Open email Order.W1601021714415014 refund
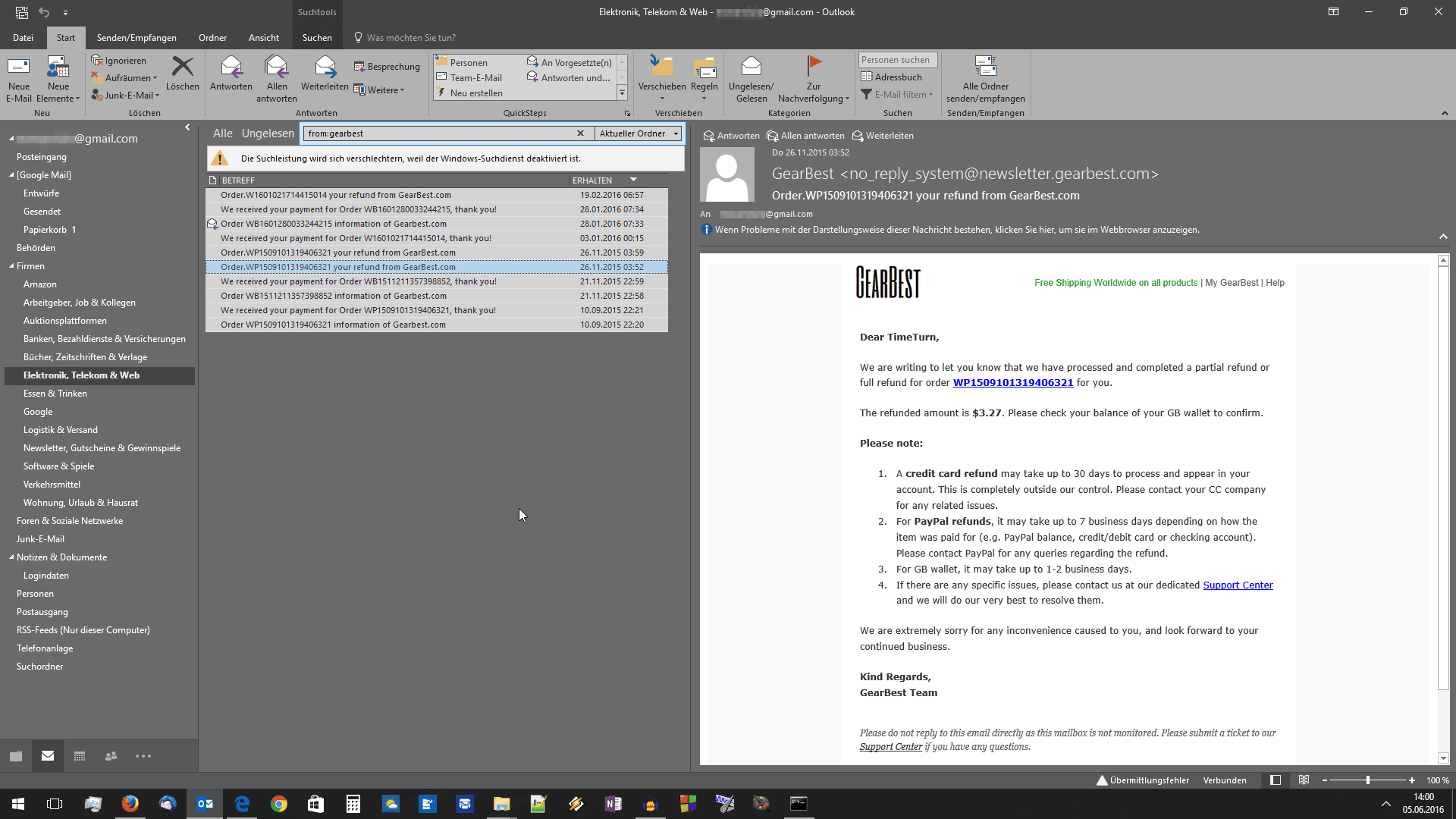Image resolution: width=1456 pixels, height=819 pixels. 437,195
